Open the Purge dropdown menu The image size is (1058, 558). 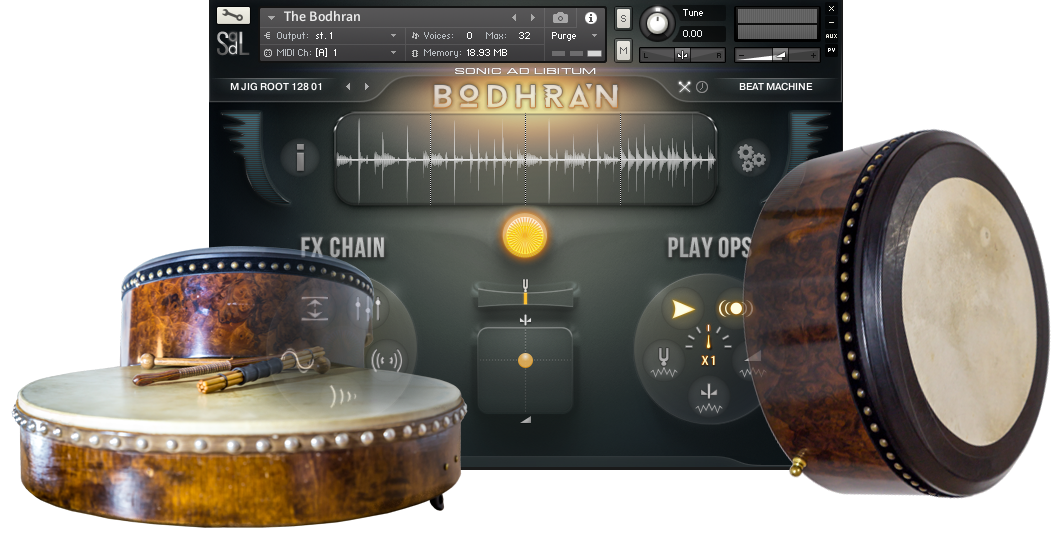click(575, 36)
